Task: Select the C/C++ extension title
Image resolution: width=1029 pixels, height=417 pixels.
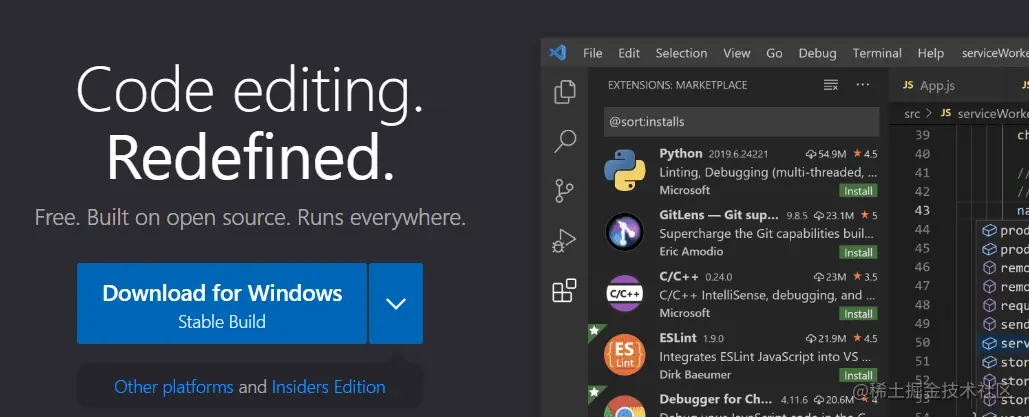Action: tap(679, 276)
